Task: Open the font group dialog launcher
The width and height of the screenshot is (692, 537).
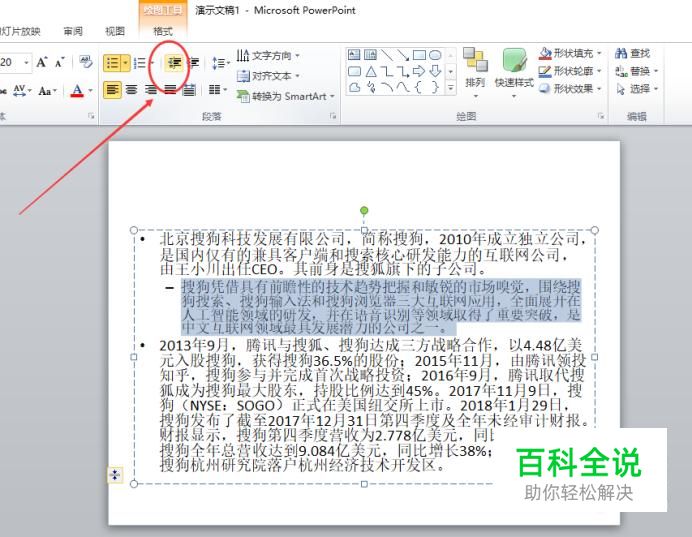Action: [x=91, y=116]
